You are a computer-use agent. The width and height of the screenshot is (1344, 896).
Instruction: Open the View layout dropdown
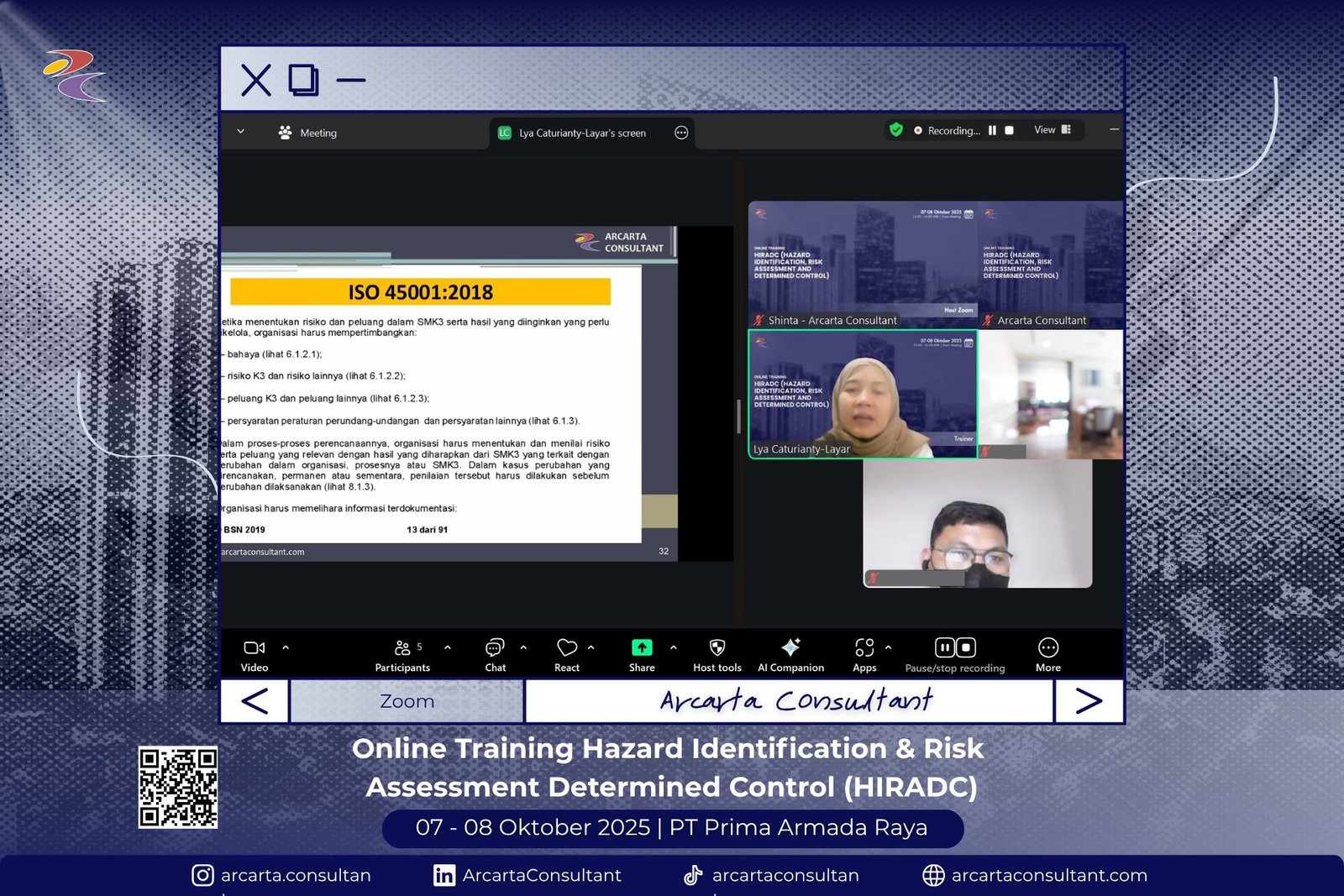click(x=1053, y=130)
